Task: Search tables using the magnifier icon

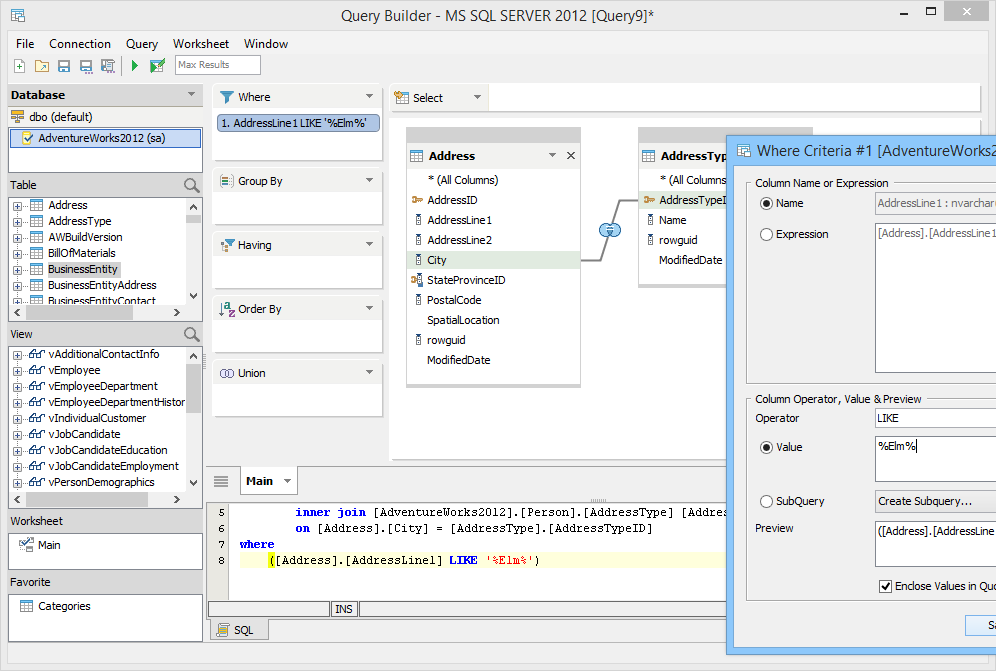Action: coord(191,186)
